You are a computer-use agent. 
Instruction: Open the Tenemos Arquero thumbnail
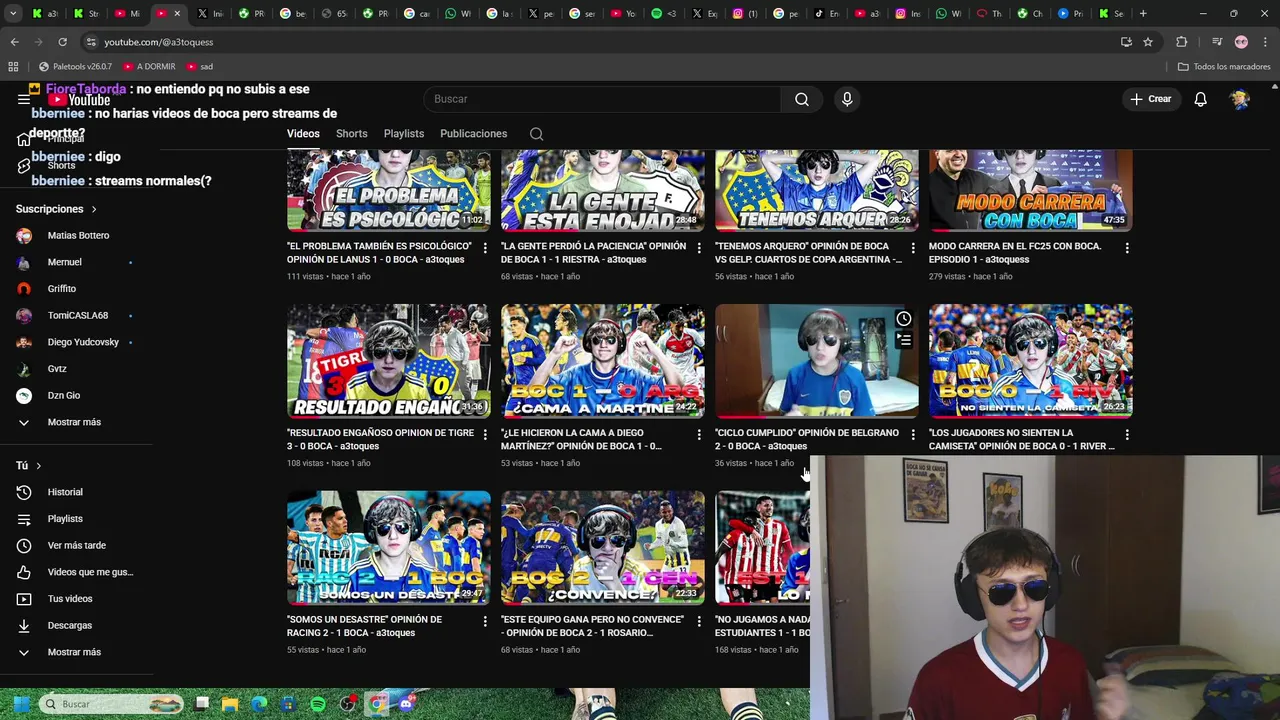tap(817, 190)
